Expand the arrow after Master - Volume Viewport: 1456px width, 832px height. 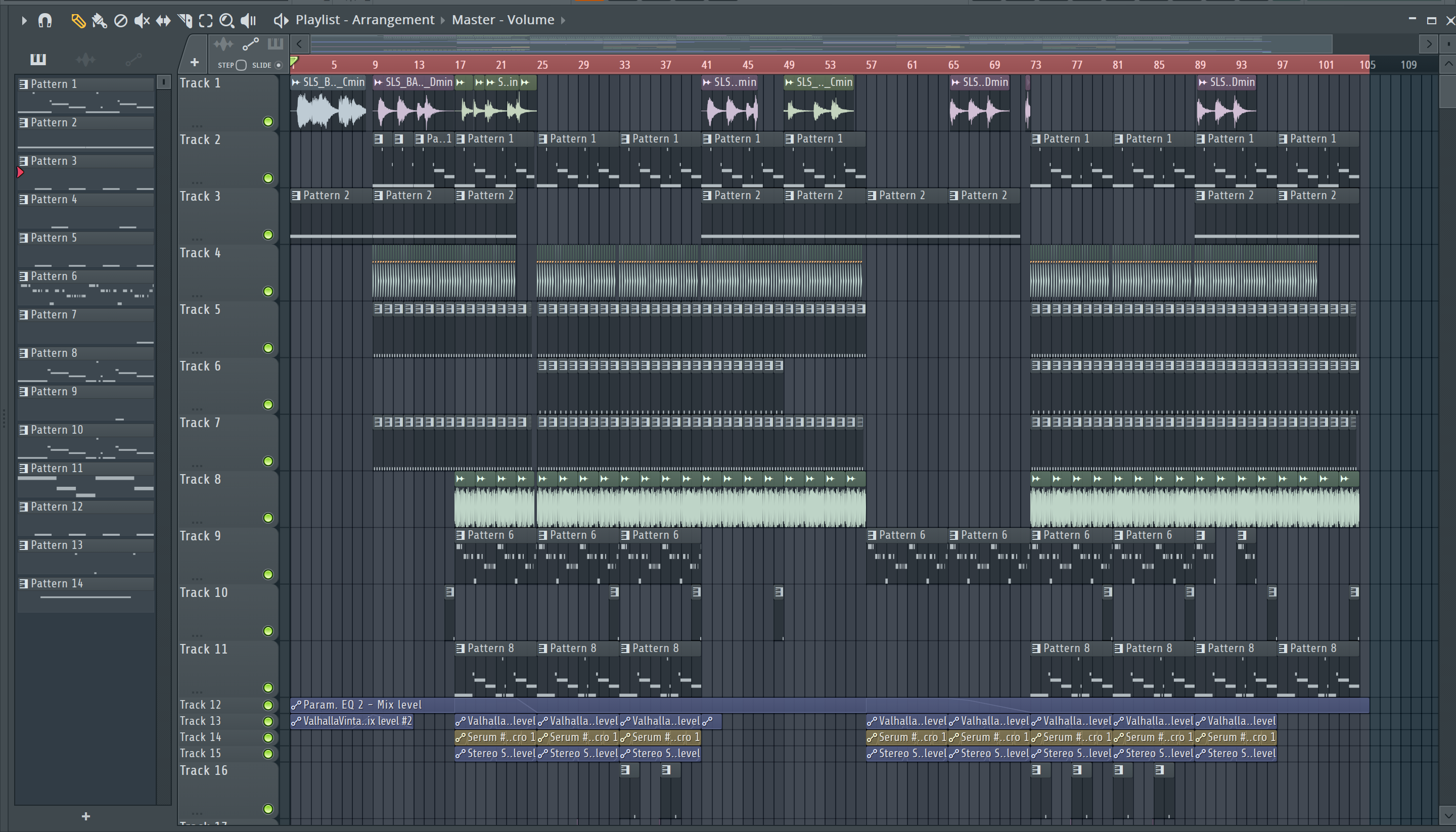tap(563, 20)
